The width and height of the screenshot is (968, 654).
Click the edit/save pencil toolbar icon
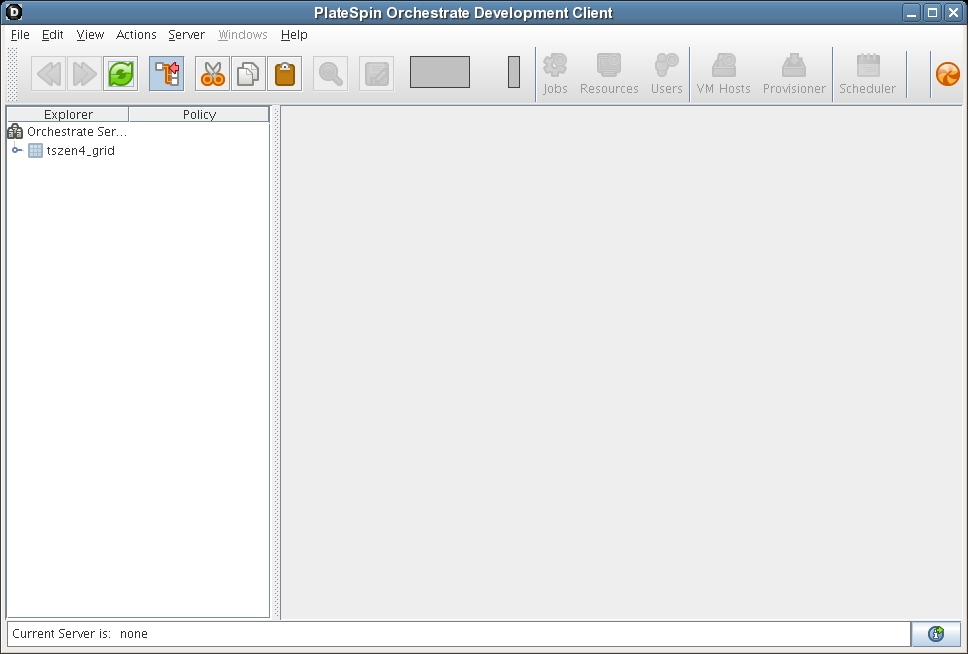click(377, 74)
